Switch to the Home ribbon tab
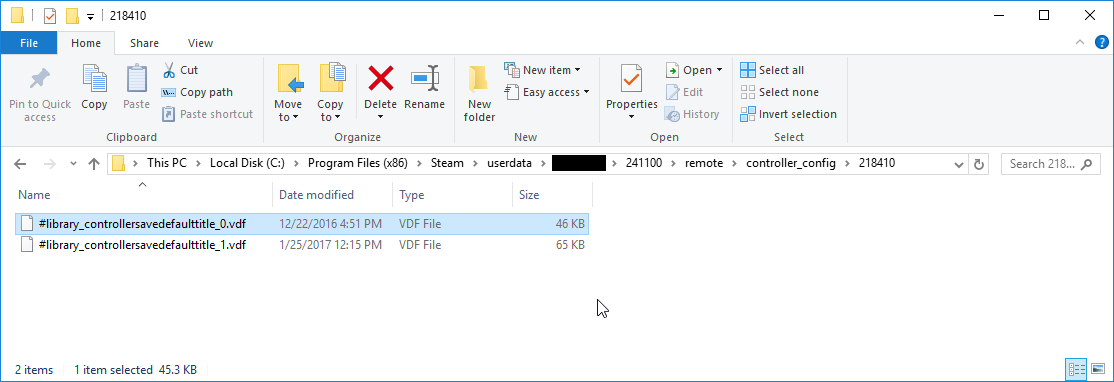This screenshot has width=1114, height=382. click(86, 43)
